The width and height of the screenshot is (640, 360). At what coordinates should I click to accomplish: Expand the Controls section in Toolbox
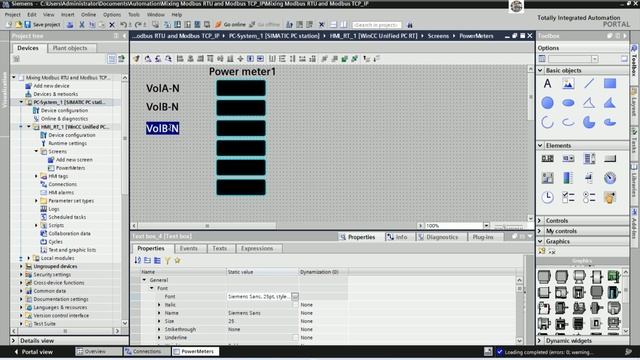540,220
